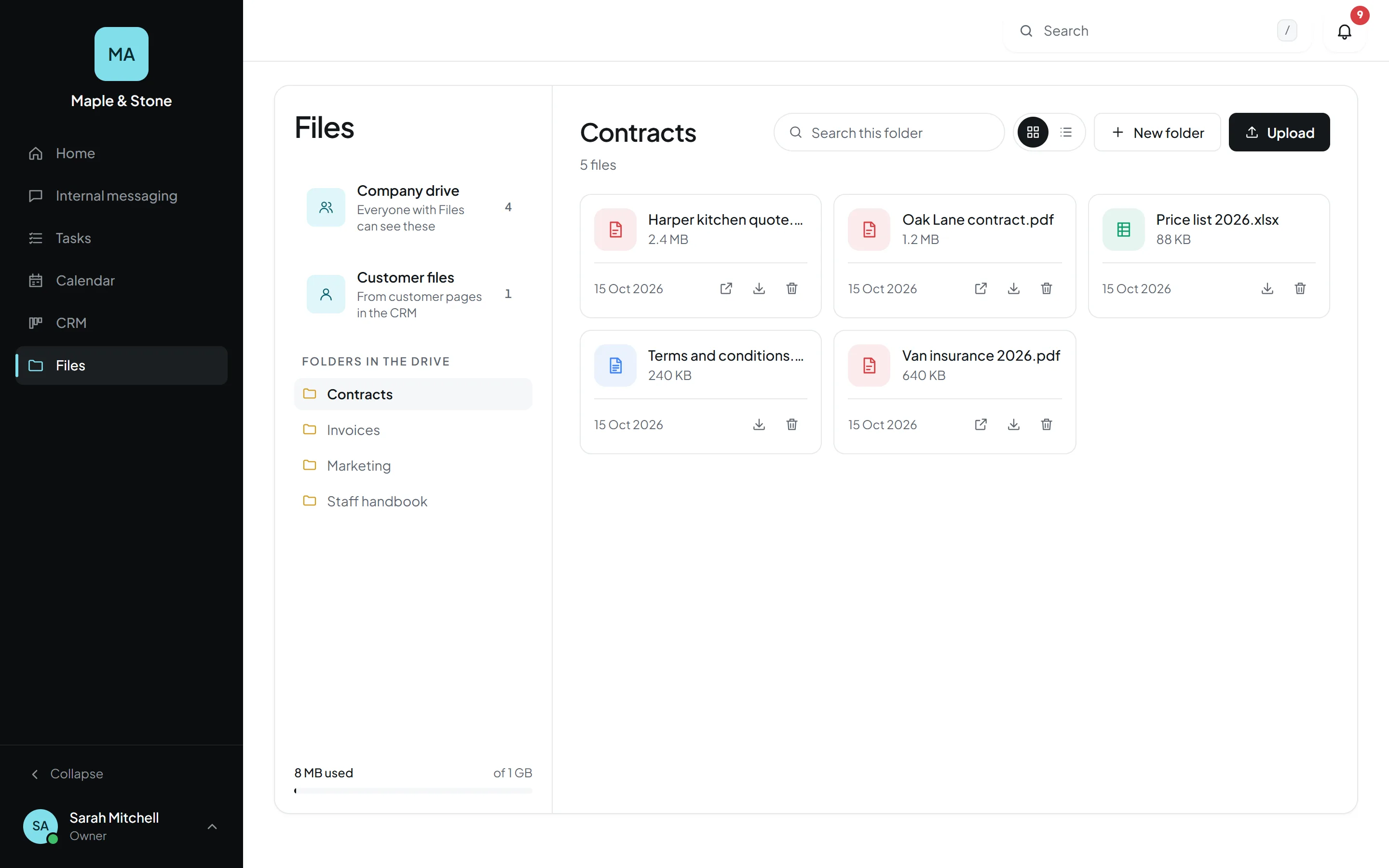Click '8 MB used' storage text

[324, 773]
